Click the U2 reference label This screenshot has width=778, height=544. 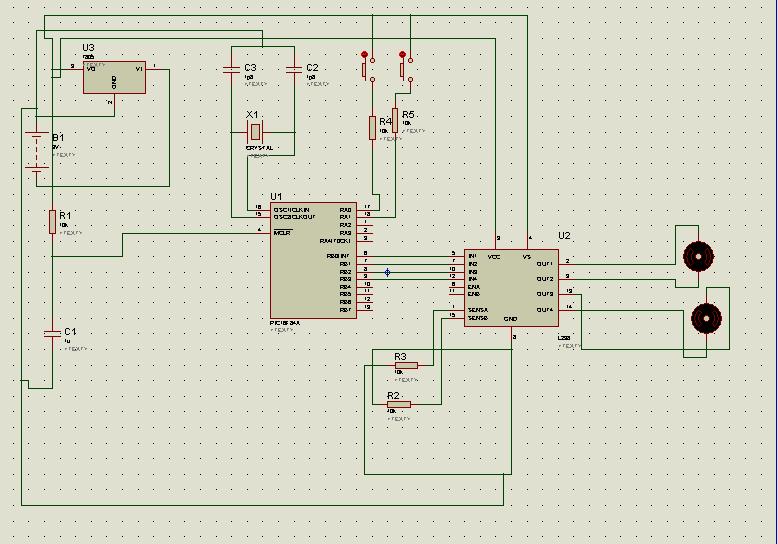564,236
